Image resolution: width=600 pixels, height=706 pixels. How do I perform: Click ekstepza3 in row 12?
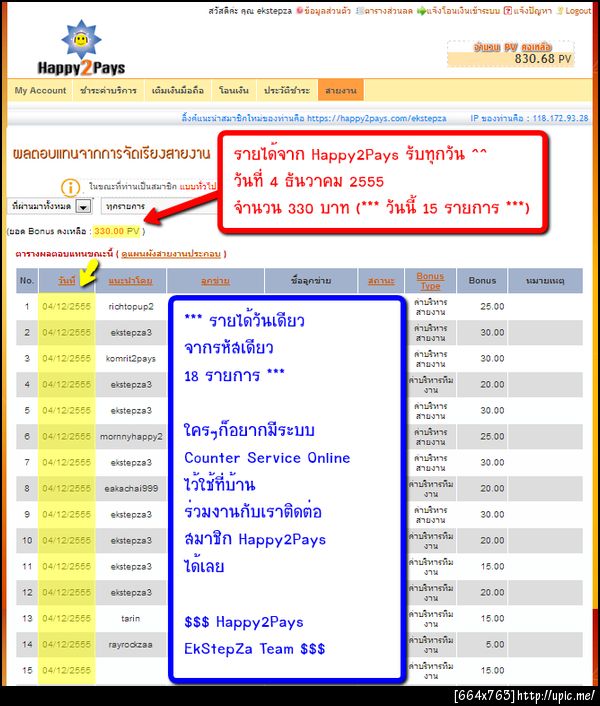pos(131,592)
